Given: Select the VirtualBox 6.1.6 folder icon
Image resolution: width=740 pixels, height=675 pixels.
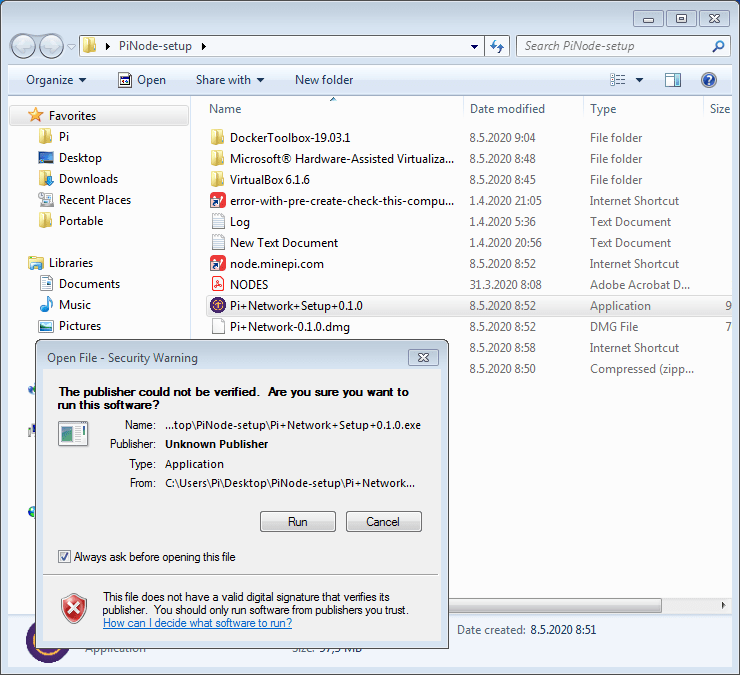Looking at the screenshot, I should pyautogui.click(x=218, y=180).
